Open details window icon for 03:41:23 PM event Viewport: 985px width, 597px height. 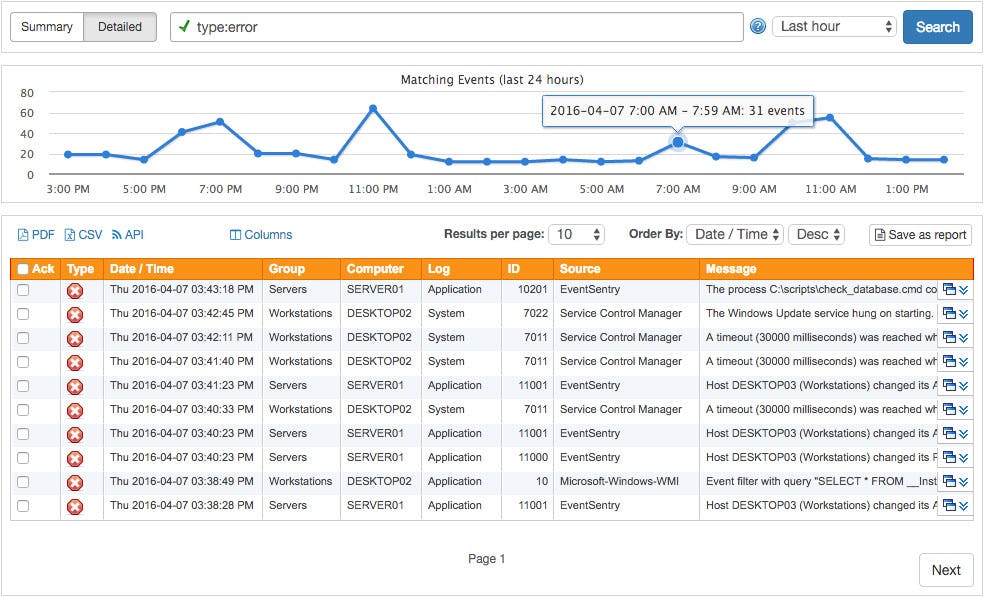pos(949,385)
